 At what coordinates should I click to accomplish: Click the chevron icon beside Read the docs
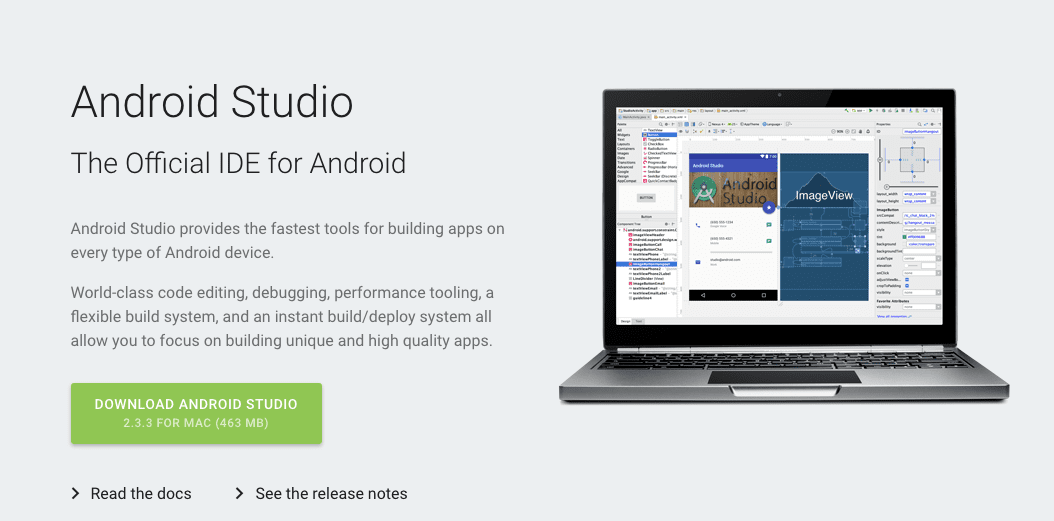tap(75, 494)
